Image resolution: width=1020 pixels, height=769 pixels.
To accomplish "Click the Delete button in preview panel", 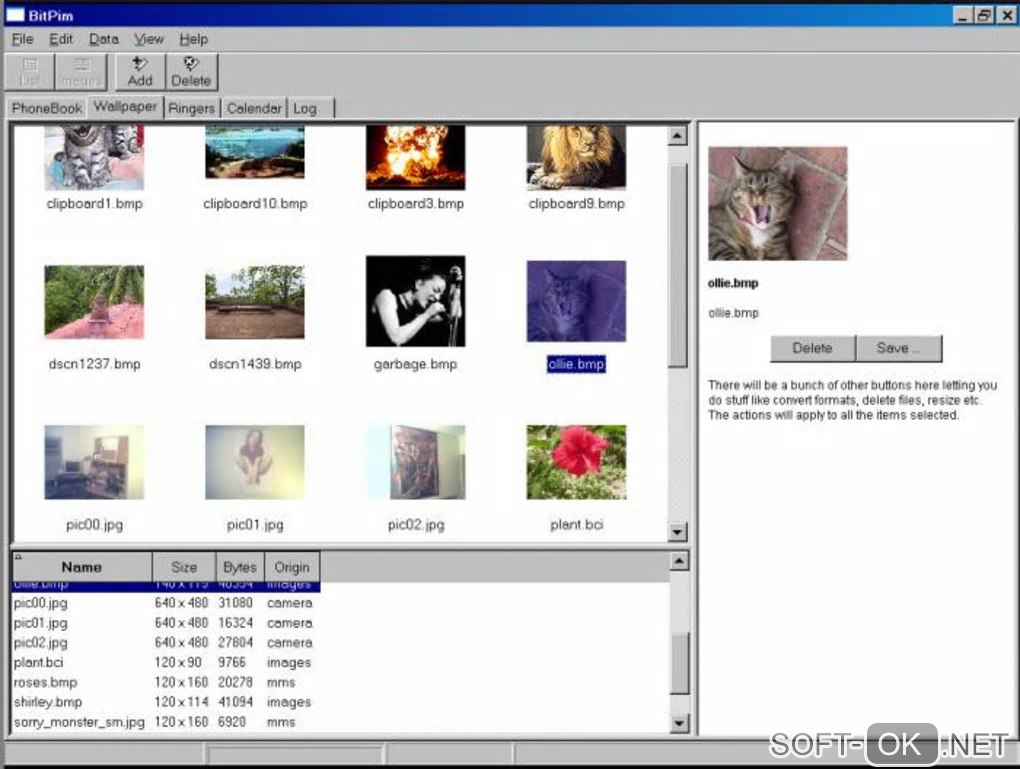I will [812, 348].
